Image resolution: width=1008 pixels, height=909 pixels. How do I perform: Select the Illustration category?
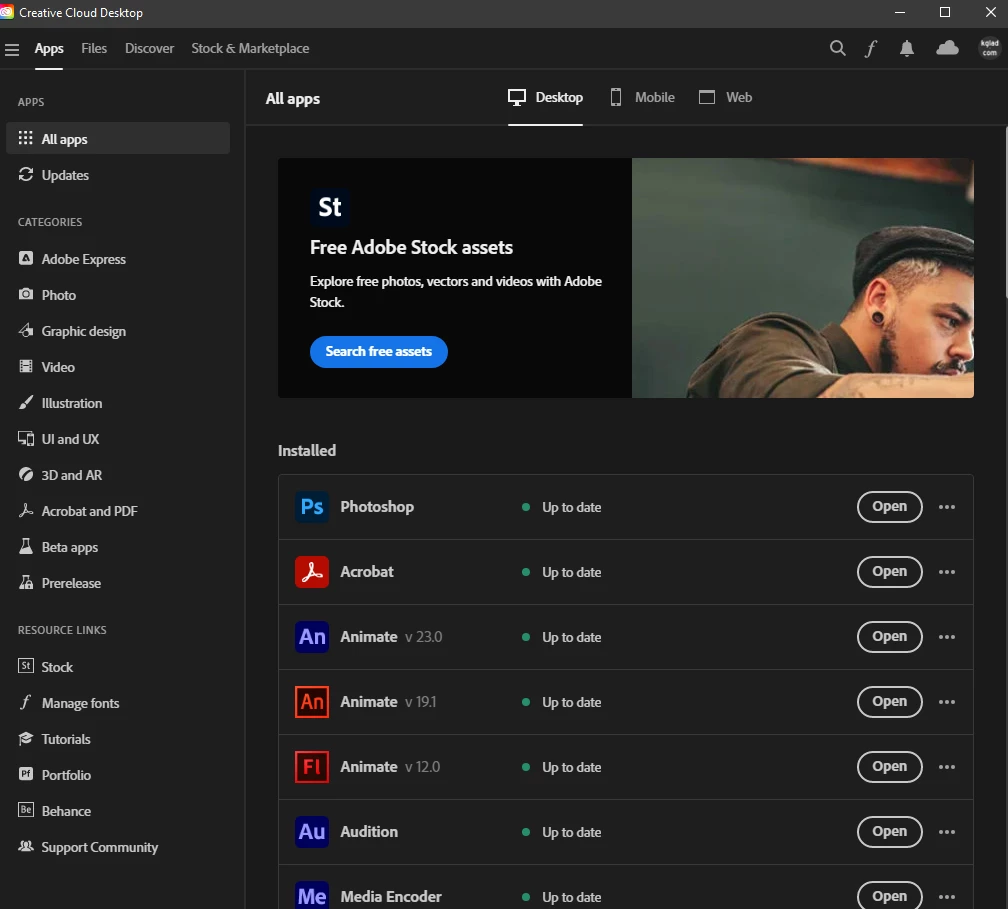[x=118, y=403]
